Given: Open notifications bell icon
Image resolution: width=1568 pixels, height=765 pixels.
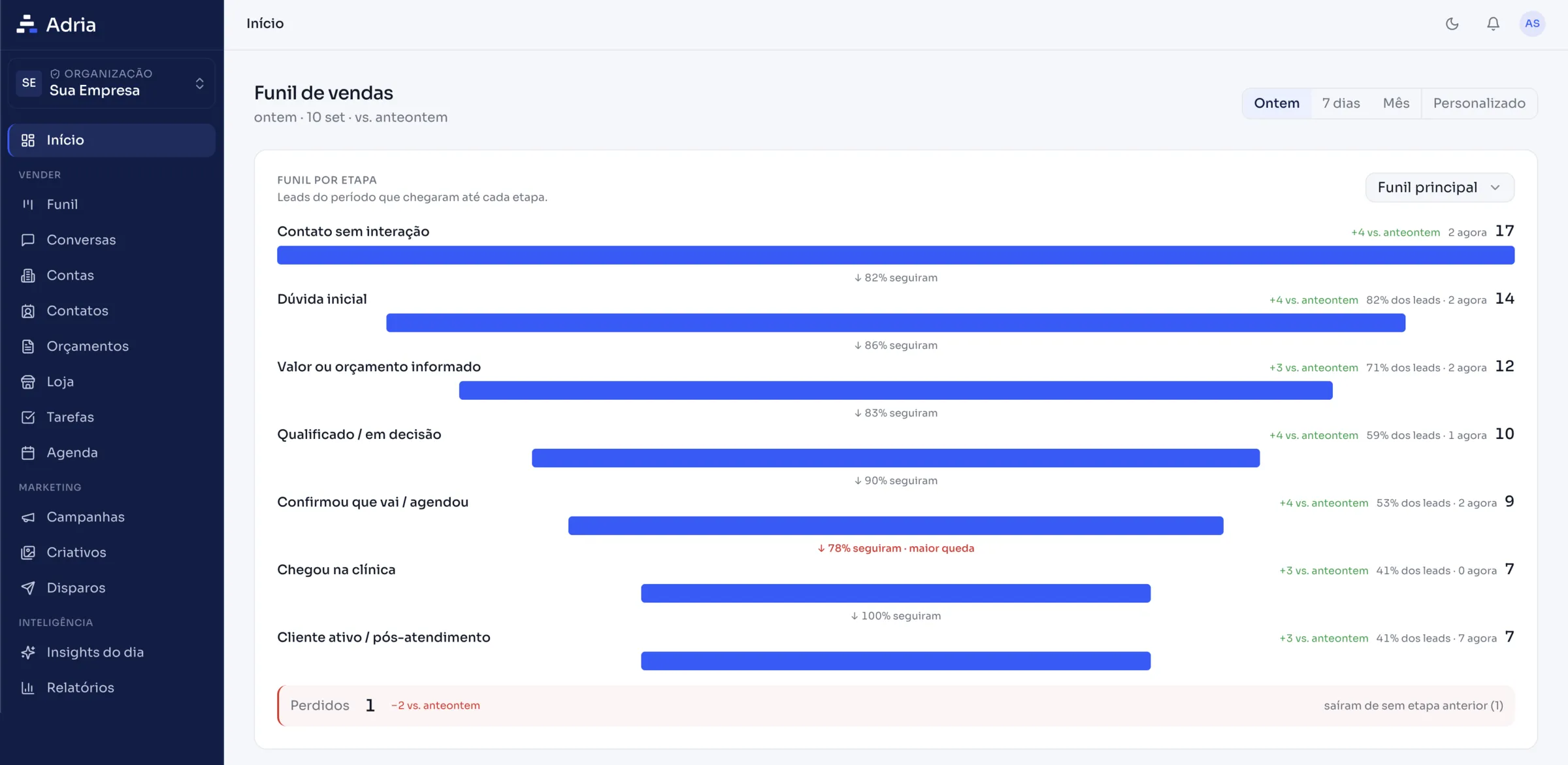Looking at the screenshot, I should tap(1493, 24).
